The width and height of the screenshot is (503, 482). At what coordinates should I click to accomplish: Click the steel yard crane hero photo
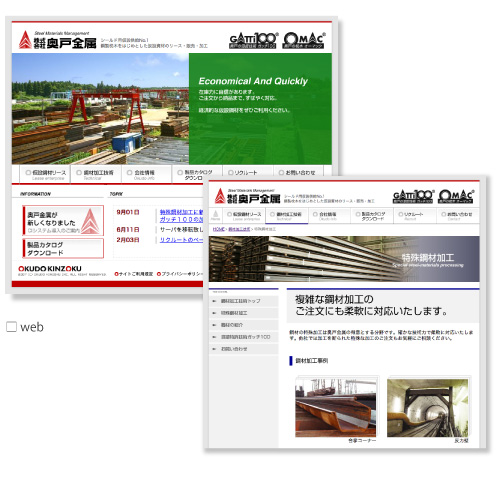(x=100, y=109)
